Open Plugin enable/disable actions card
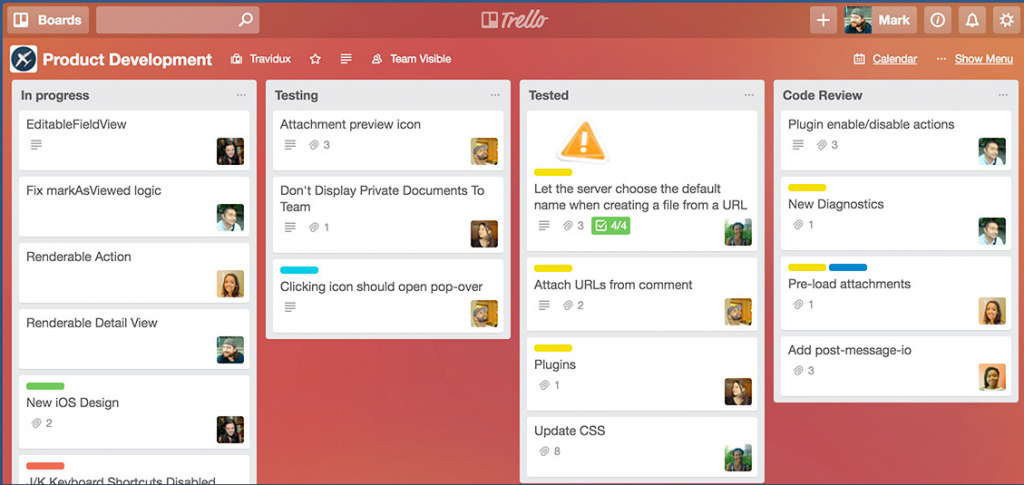 click(x=896, y=140)
